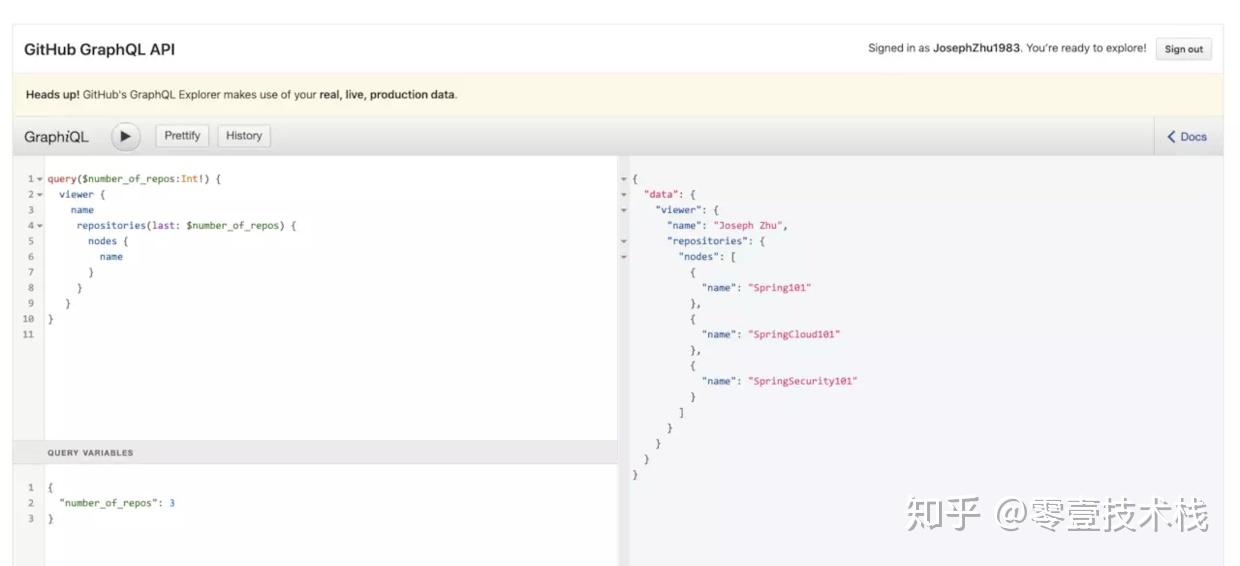
Task: Collapse the "data" object in results
Action: point(624,195)
